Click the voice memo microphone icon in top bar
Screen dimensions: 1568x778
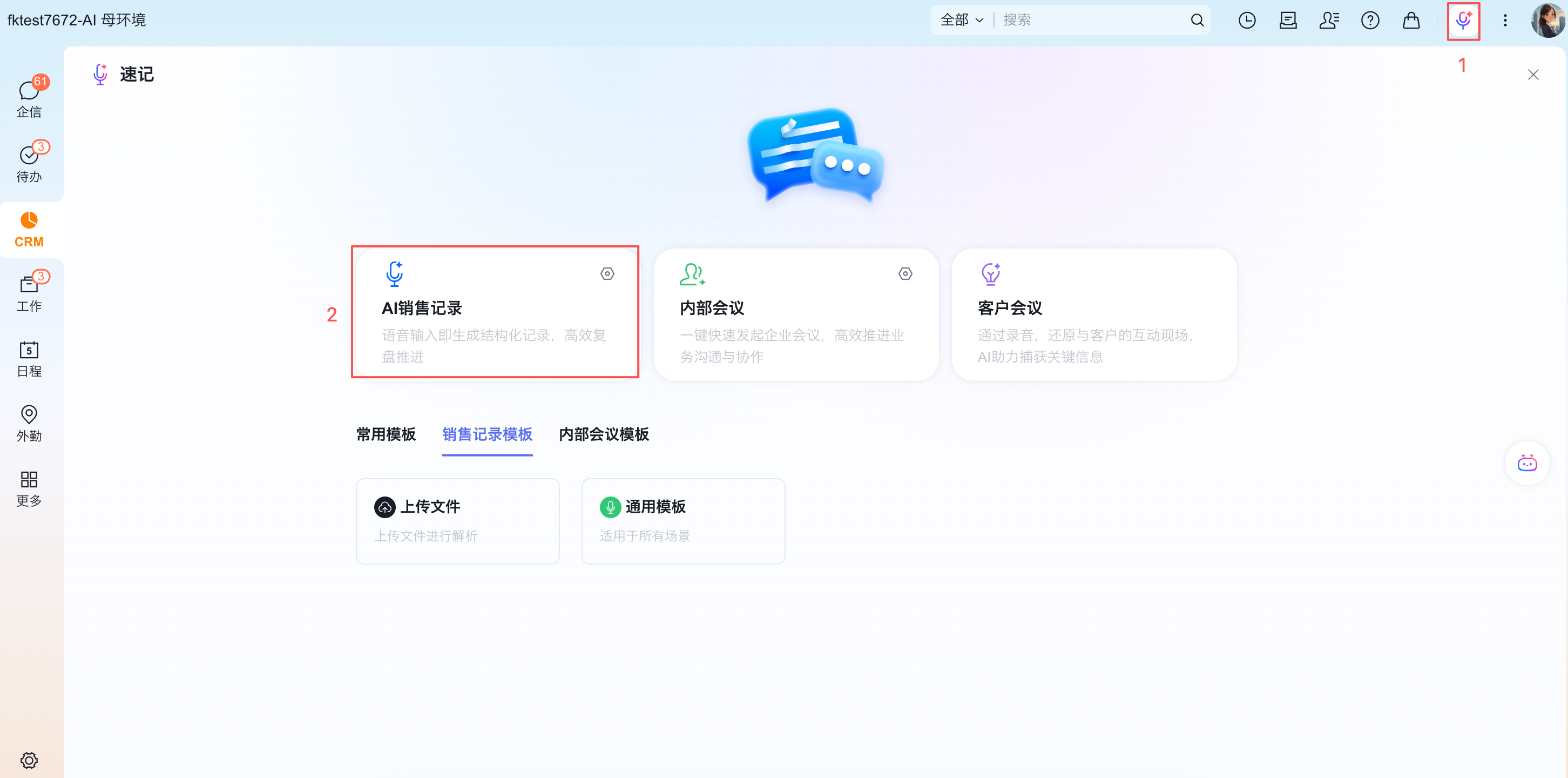tap(1463, 21)
